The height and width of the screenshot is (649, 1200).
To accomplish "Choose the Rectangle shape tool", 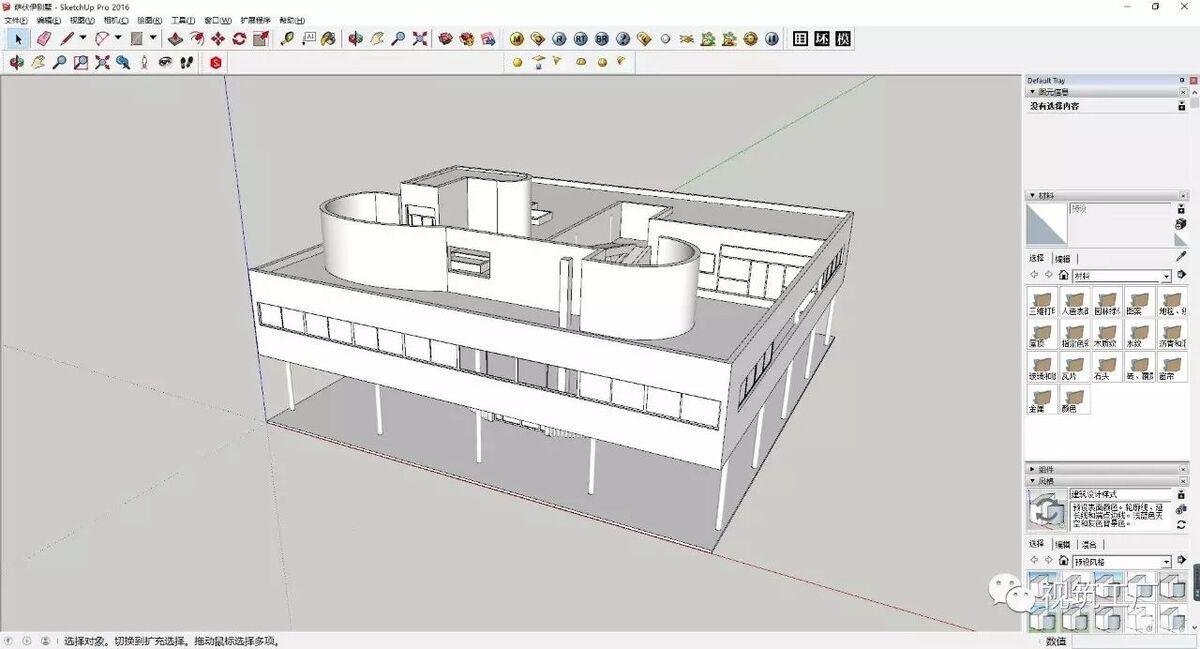I will (x=136, y=39).
